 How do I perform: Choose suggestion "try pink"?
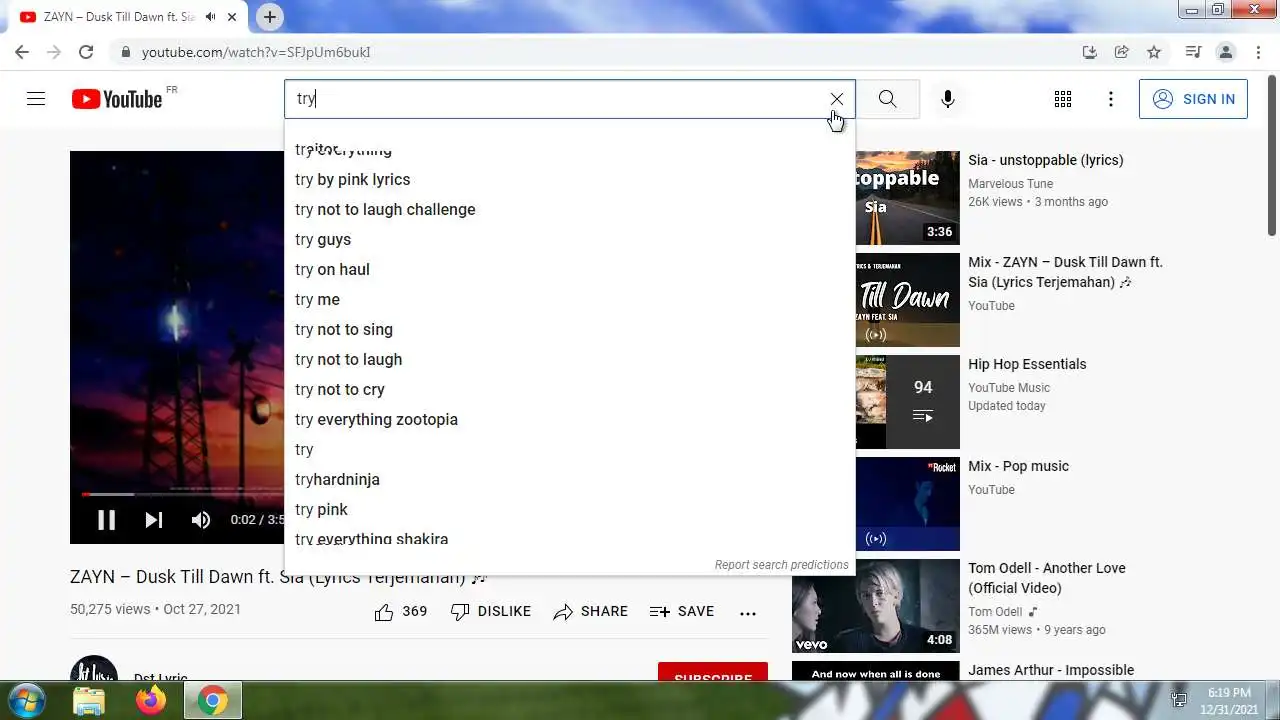tap(570, 510)
